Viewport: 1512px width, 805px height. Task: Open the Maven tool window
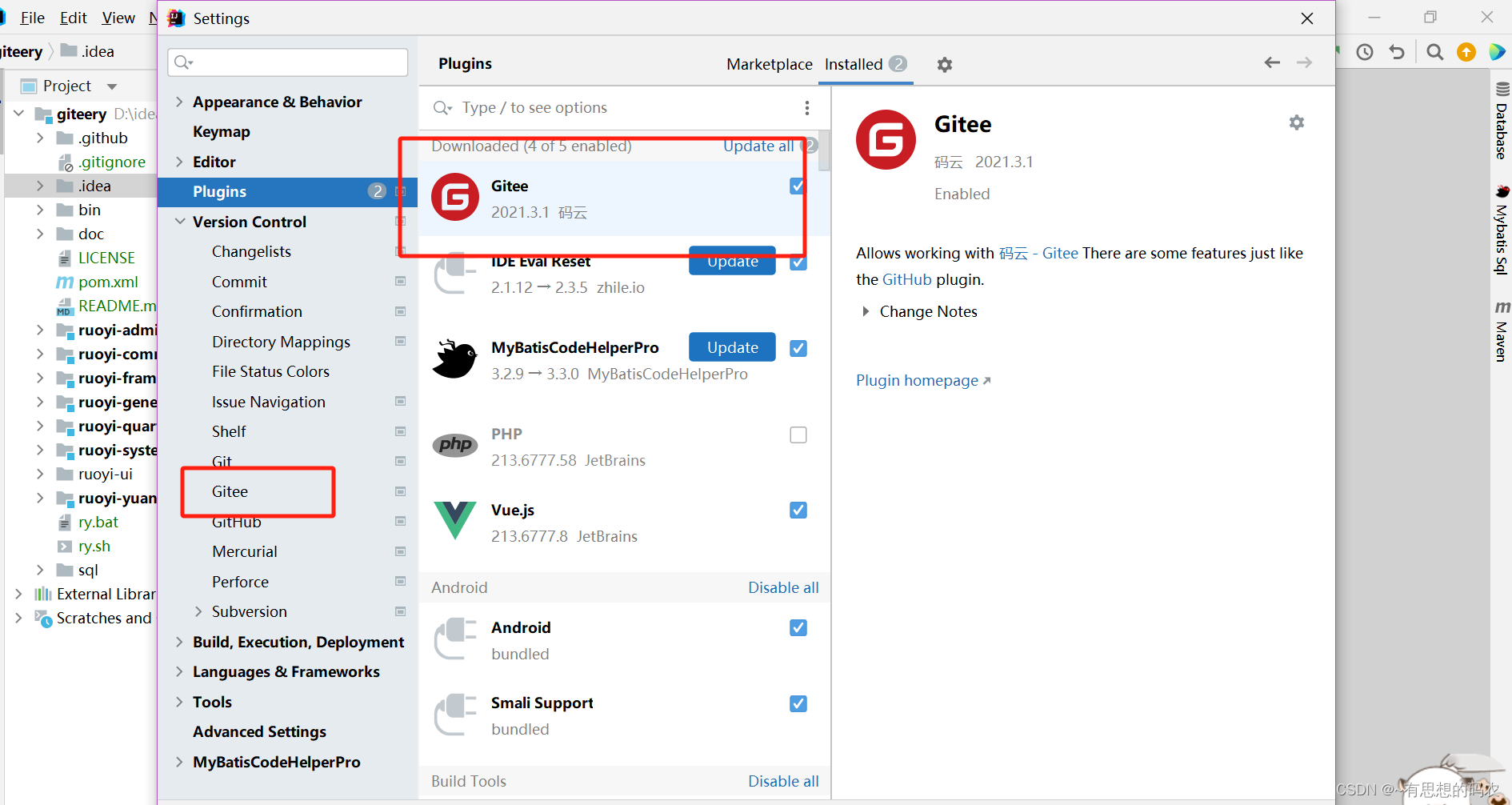click(x=1502, y=331)
